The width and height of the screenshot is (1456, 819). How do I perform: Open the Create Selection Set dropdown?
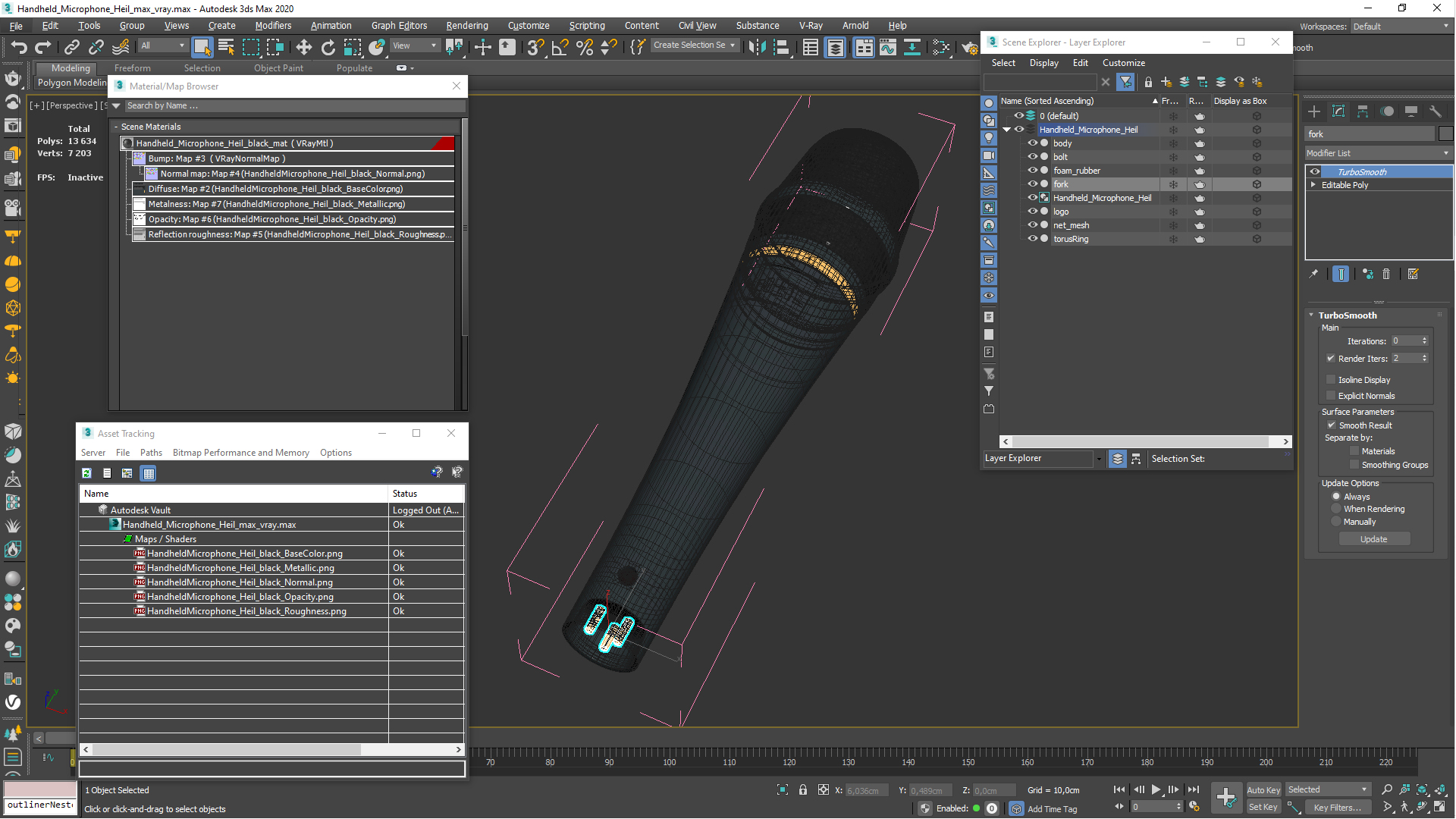pyautogui.click(x=695, y=45)
